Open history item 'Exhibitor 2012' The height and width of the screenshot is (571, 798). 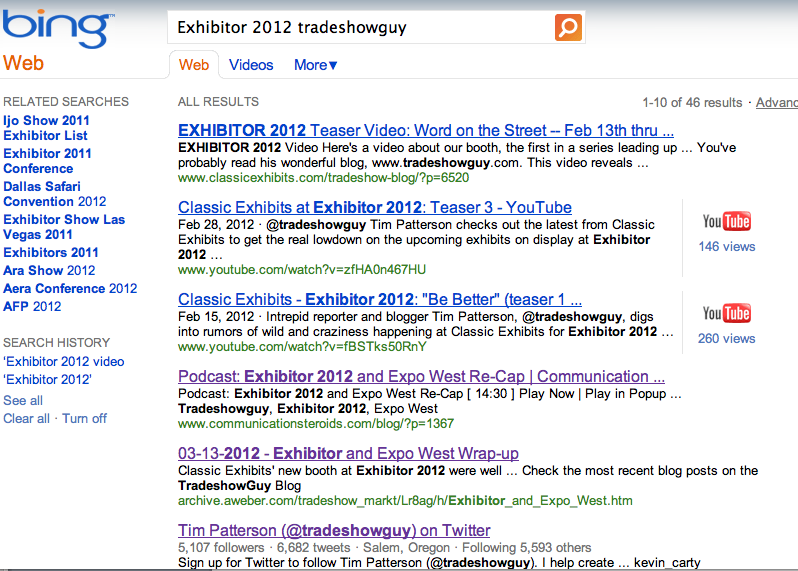point(47,380)
